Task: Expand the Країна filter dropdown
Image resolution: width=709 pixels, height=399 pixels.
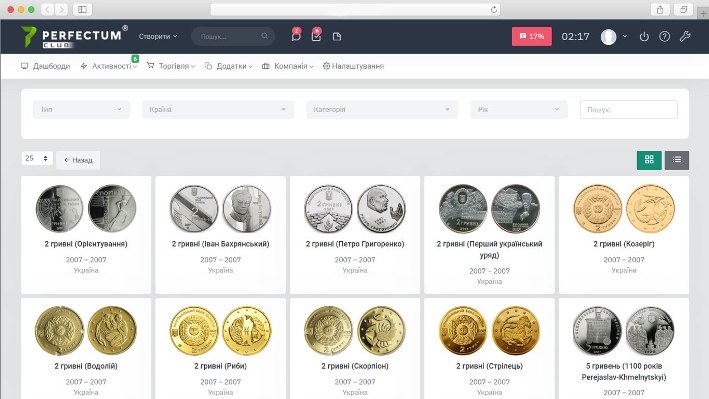Action: click(x=218, y=109)
